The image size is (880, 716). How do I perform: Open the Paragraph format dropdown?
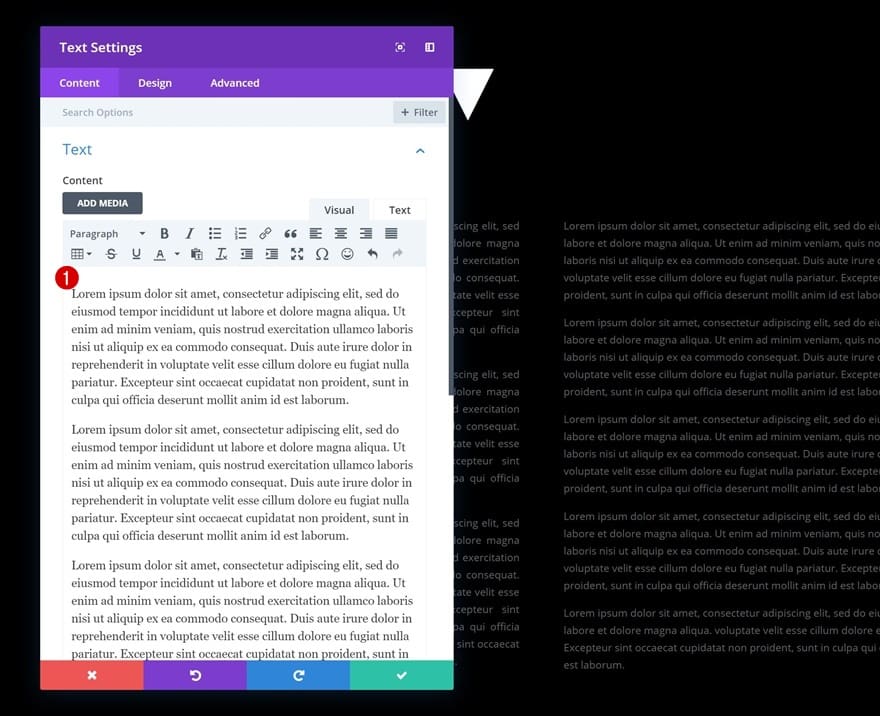[x=107, y=233]
